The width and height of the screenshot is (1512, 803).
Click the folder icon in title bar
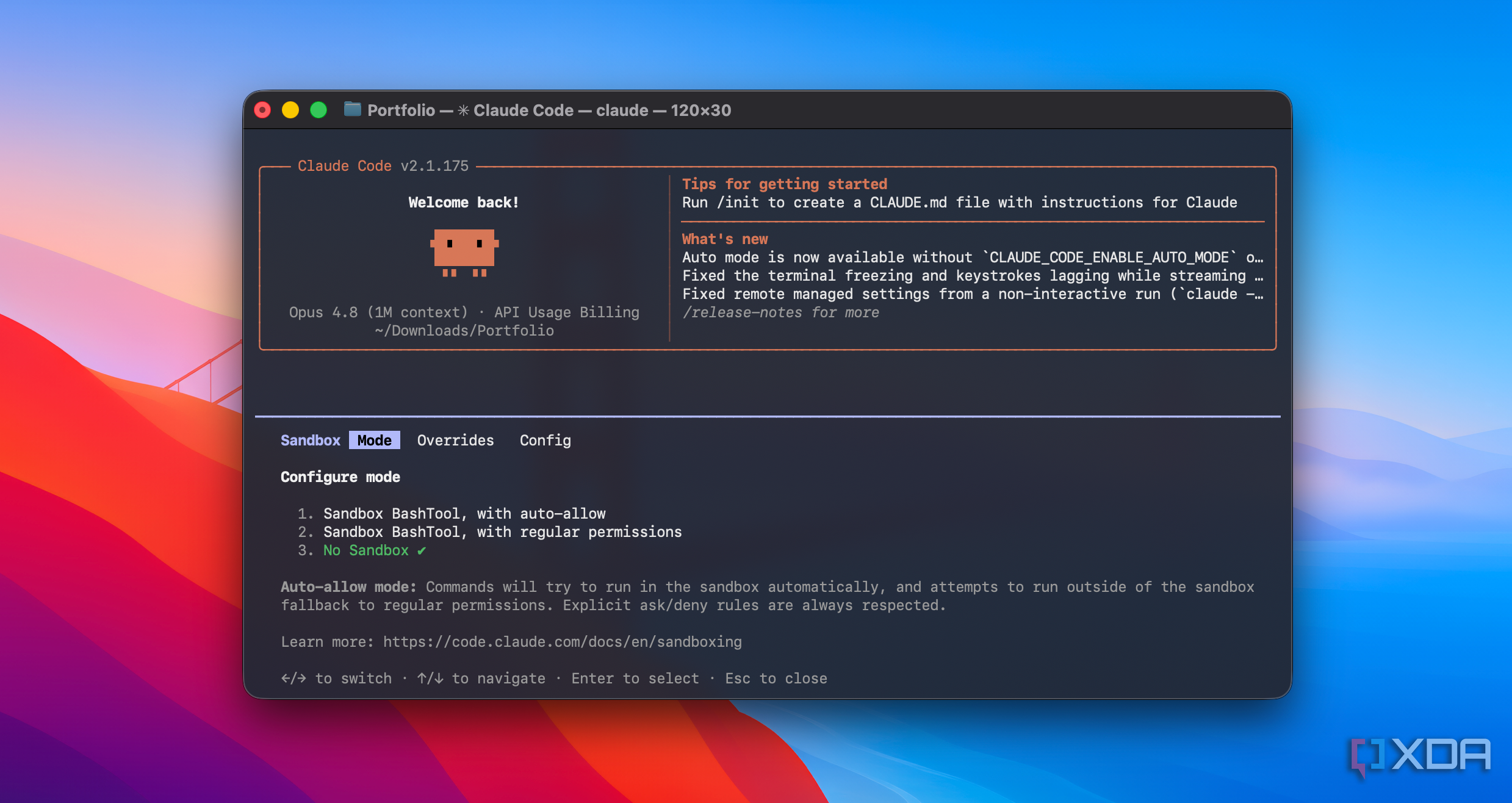point(352,109)
